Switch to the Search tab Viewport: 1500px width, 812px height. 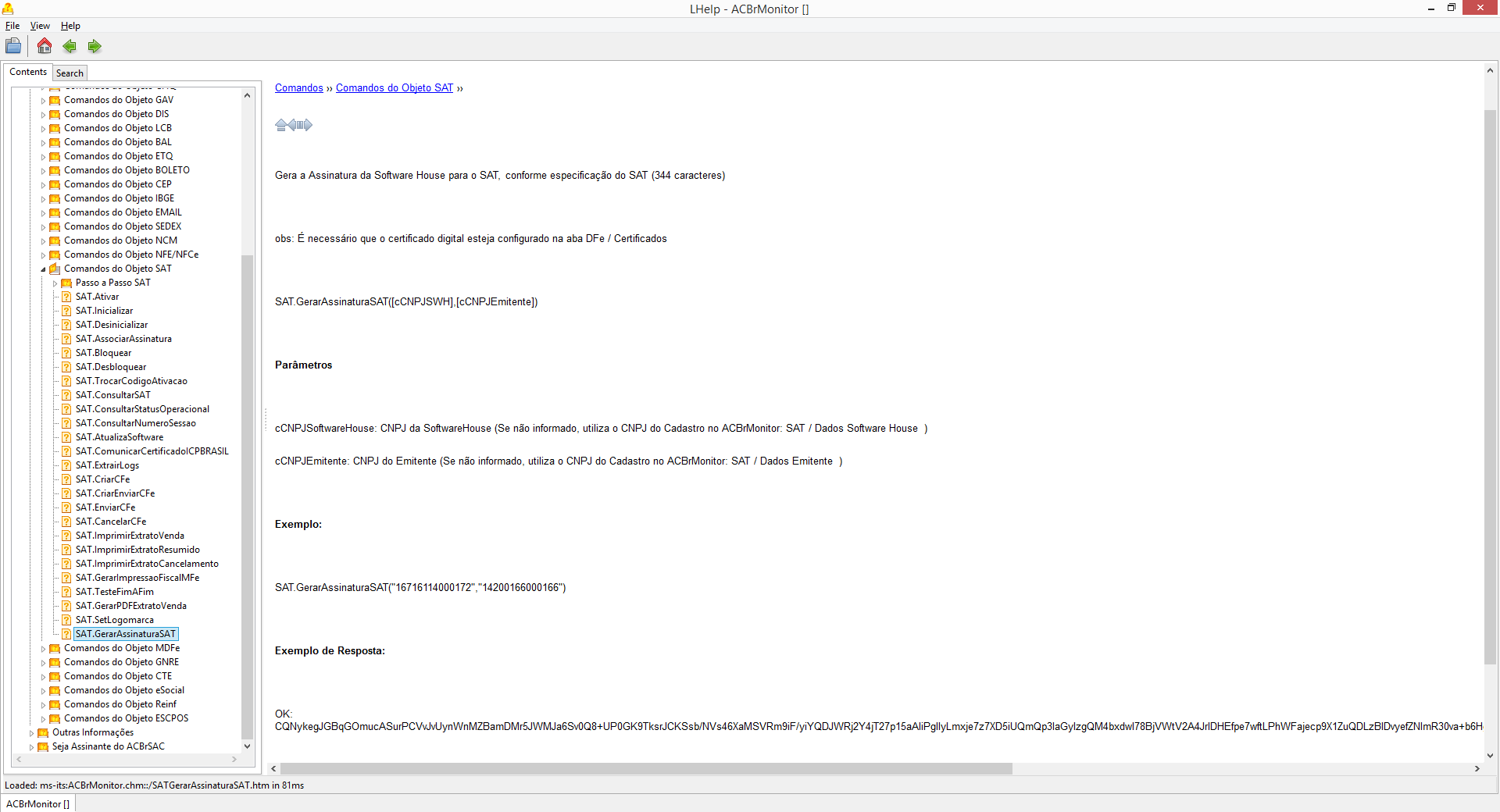70,73
